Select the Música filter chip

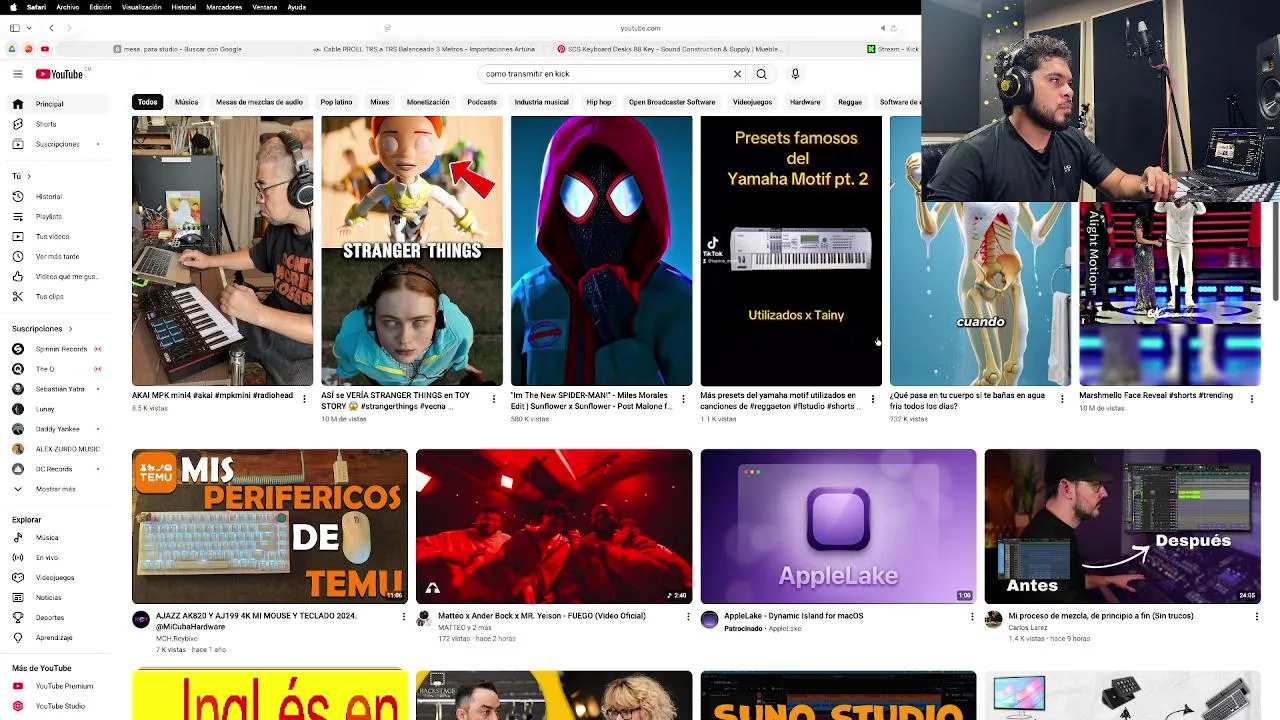tap(187, 102)
